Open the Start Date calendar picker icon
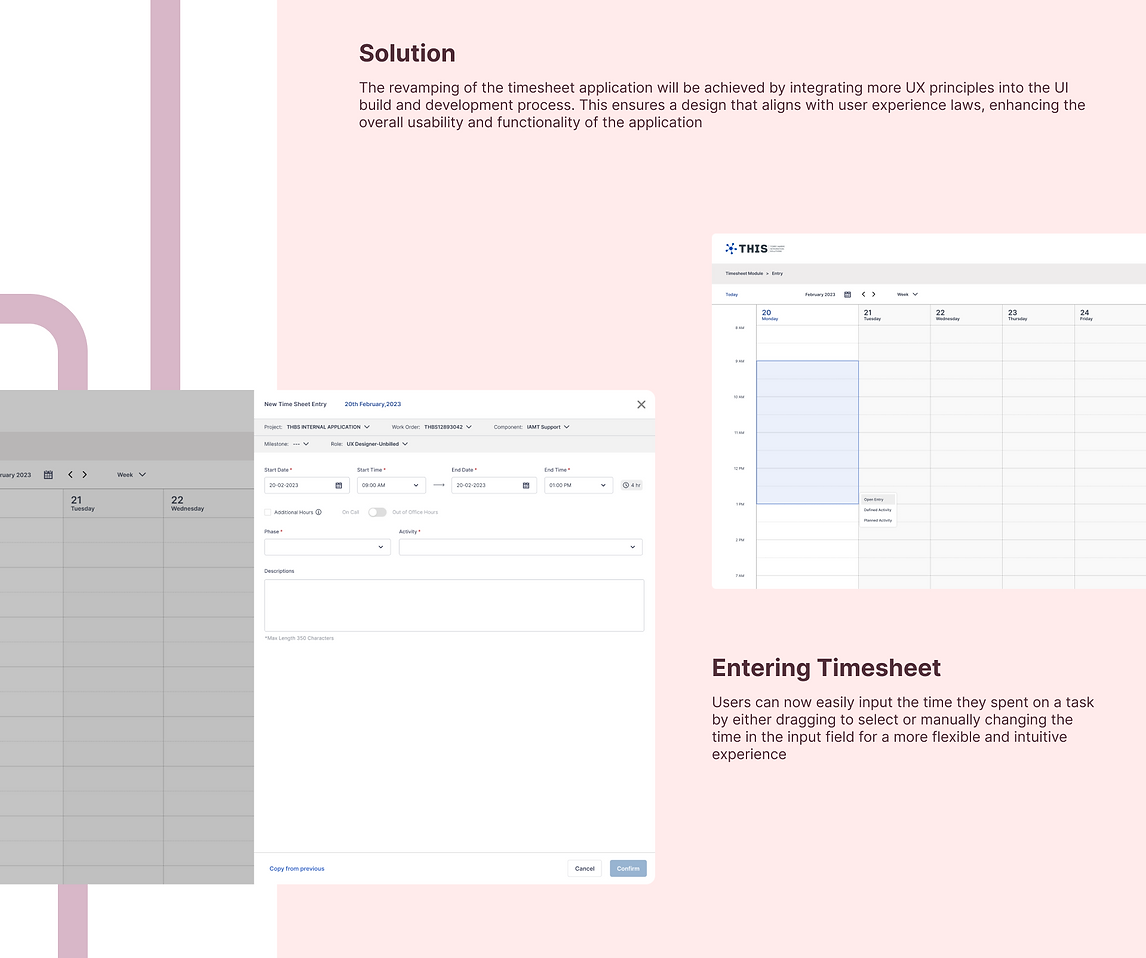The image size is (1146, 958). (338, 485)
